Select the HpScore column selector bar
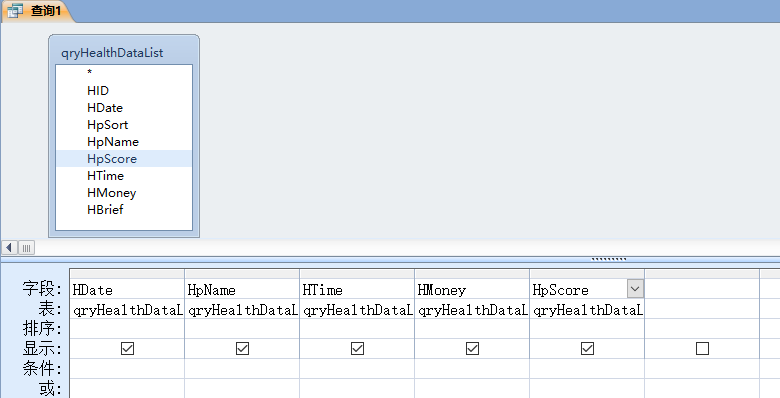Image resolution: width=780 pixels, height=398 pixels. pyautogui.click(x=587, y=274)
